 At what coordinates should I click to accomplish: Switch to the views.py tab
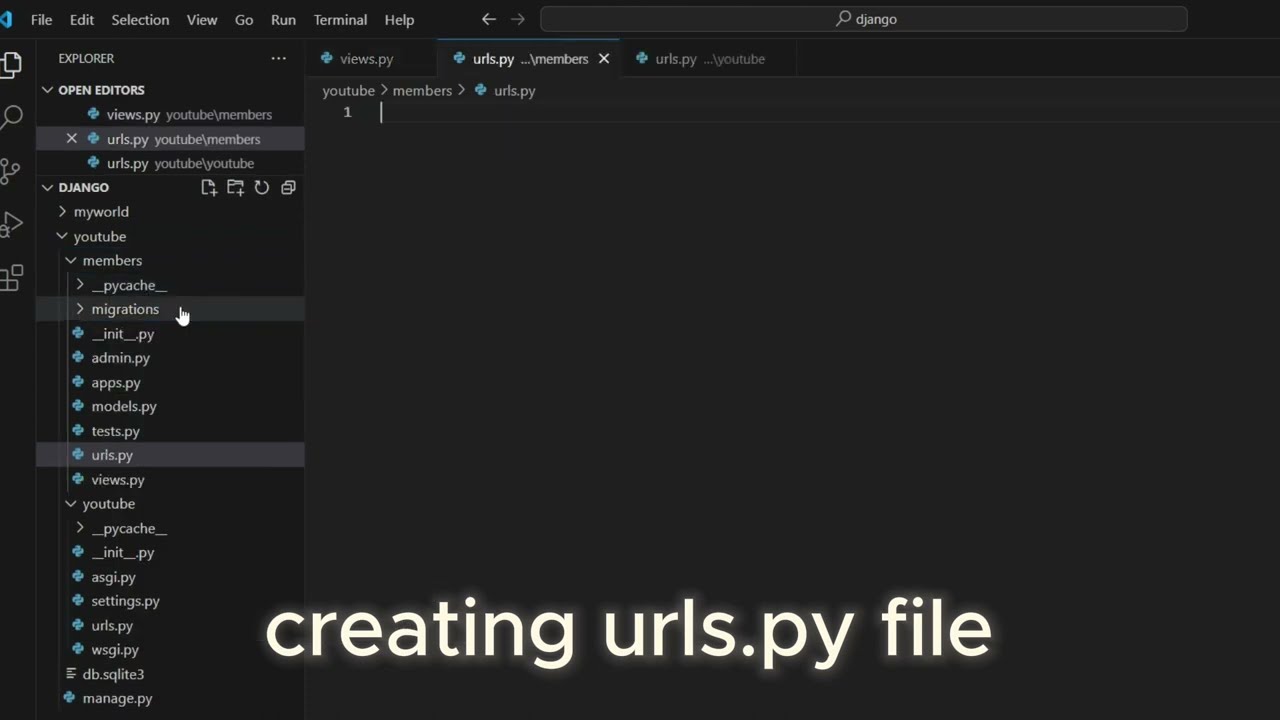(x=371, y=59)
